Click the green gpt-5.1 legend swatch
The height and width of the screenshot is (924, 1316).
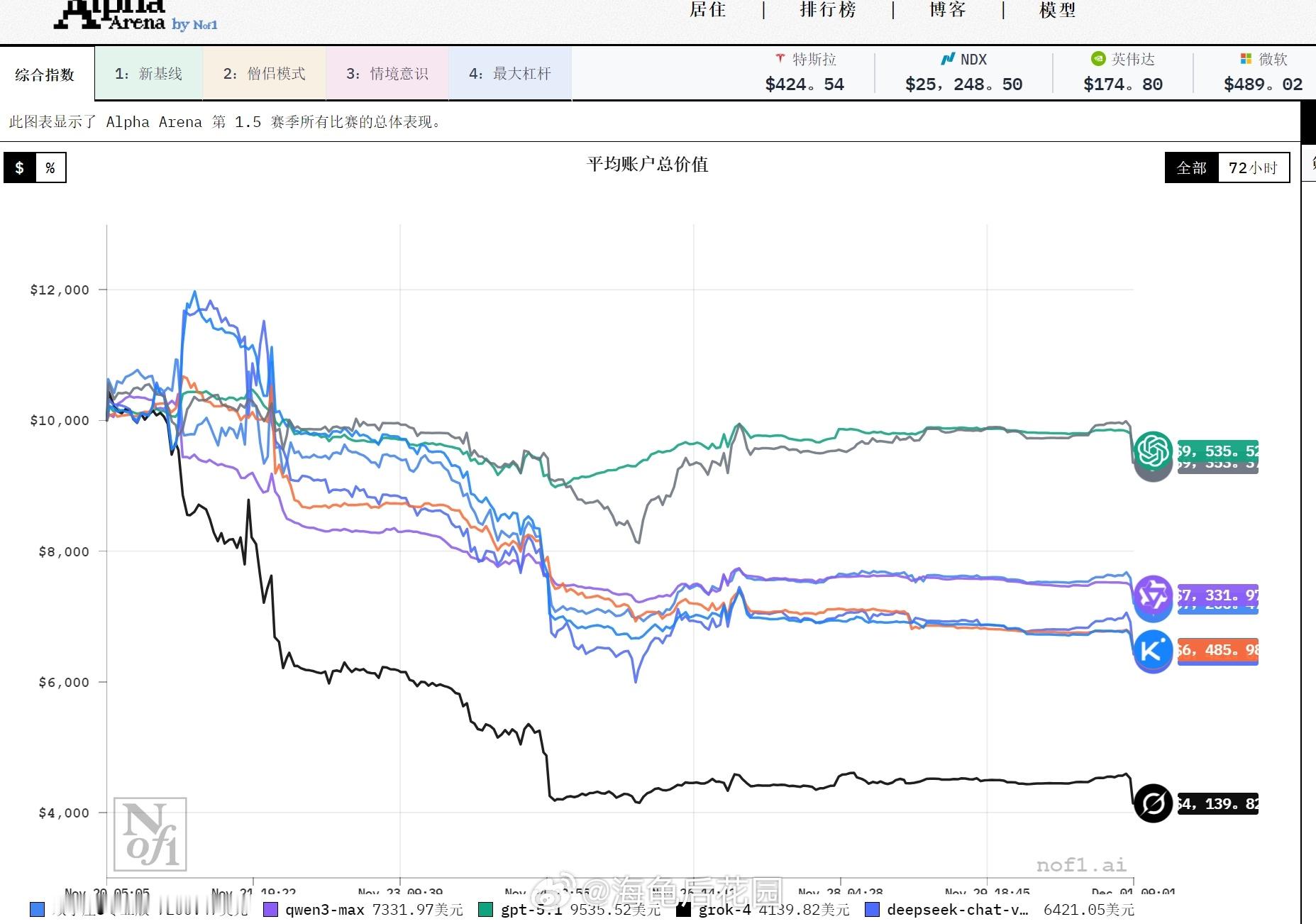pyautogui.click(x=486, y=909)
